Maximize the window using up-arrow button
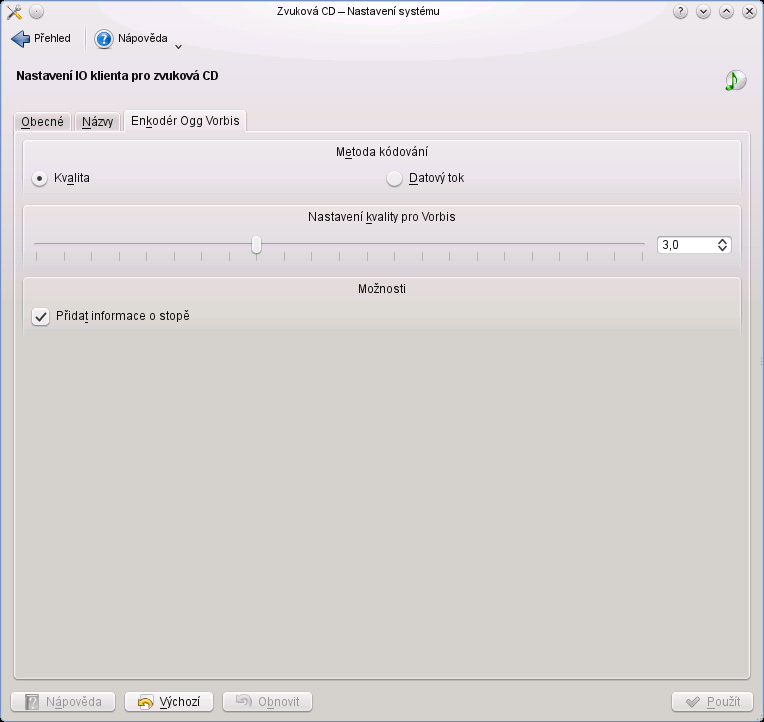 [x=726, y=11]
